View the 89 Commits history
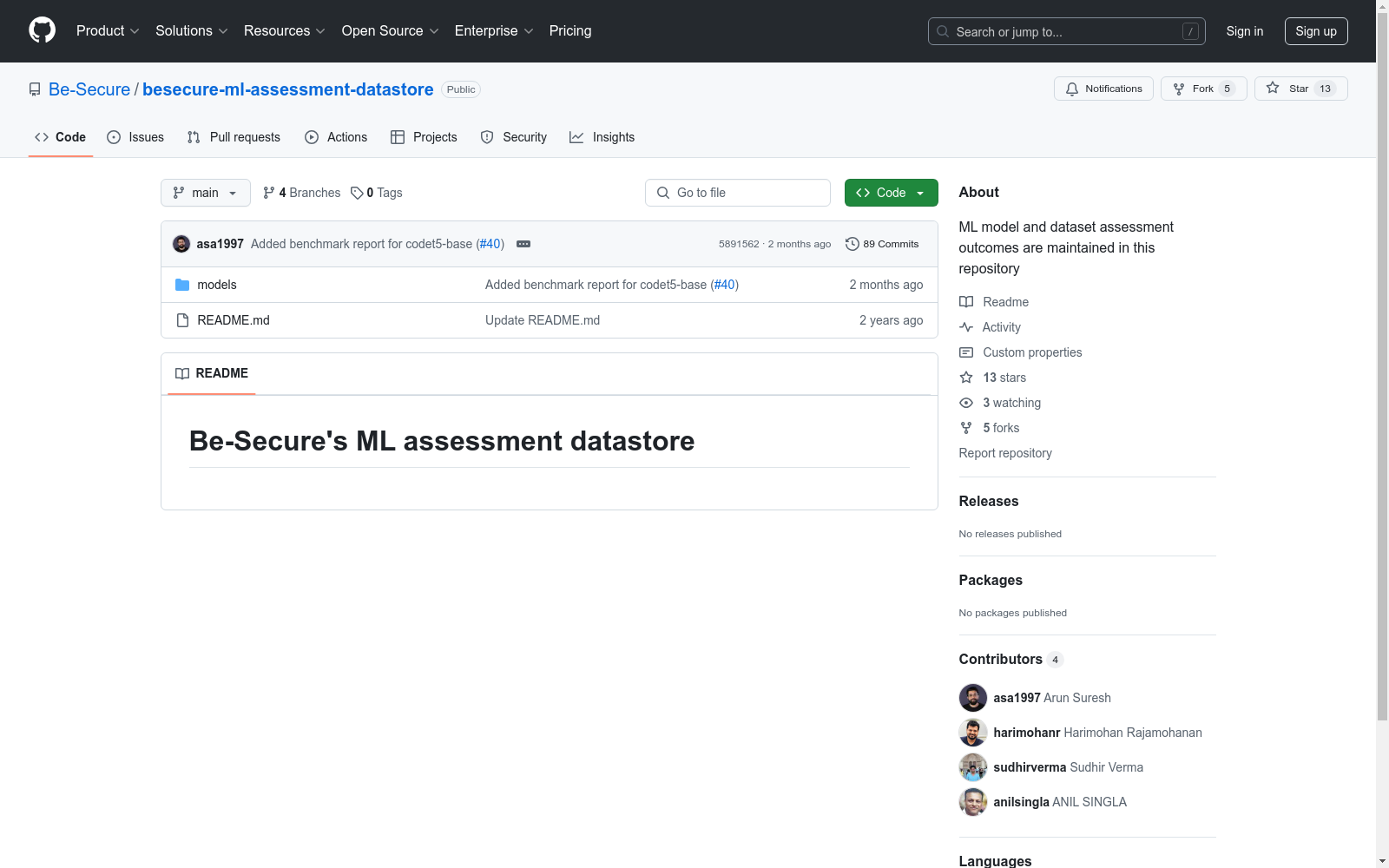 882,244
